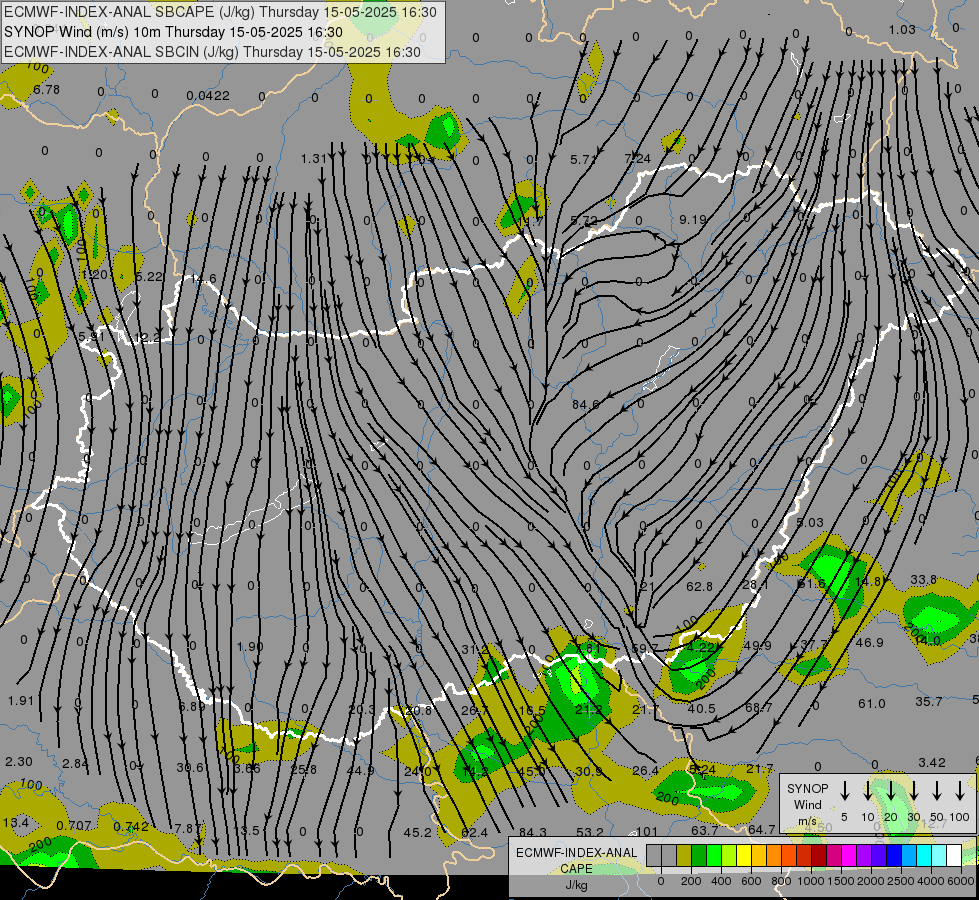Click the CAPE word in the bottom legend
The height and width of the screenshot is (900, 979).
pos(576,869)
